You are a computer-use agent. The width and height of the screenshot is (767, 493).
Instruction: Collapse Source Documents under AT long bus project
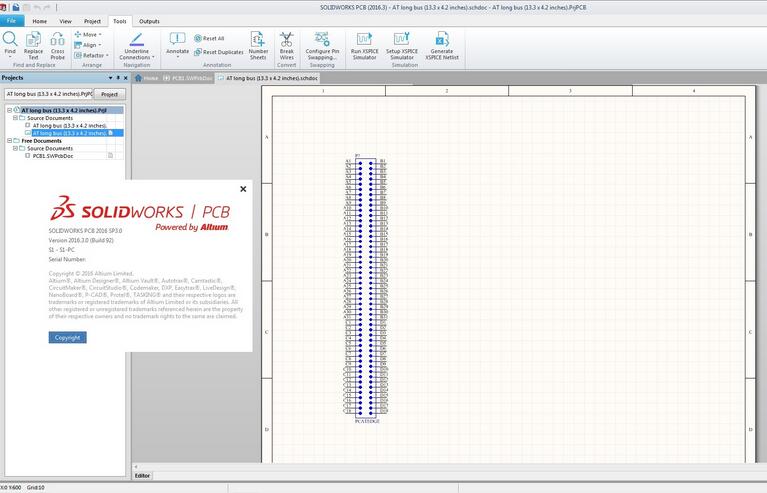click(15, 118)
